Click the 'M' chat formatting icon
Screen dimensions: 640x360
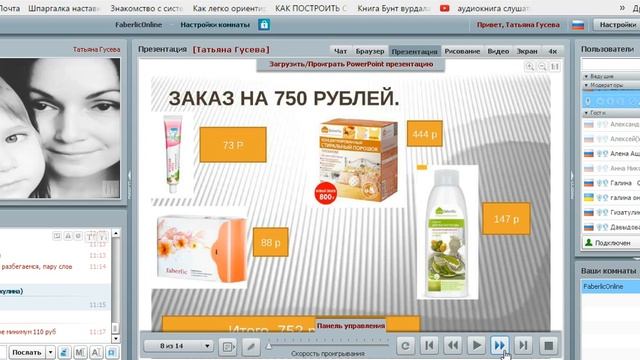click(80, 352)
